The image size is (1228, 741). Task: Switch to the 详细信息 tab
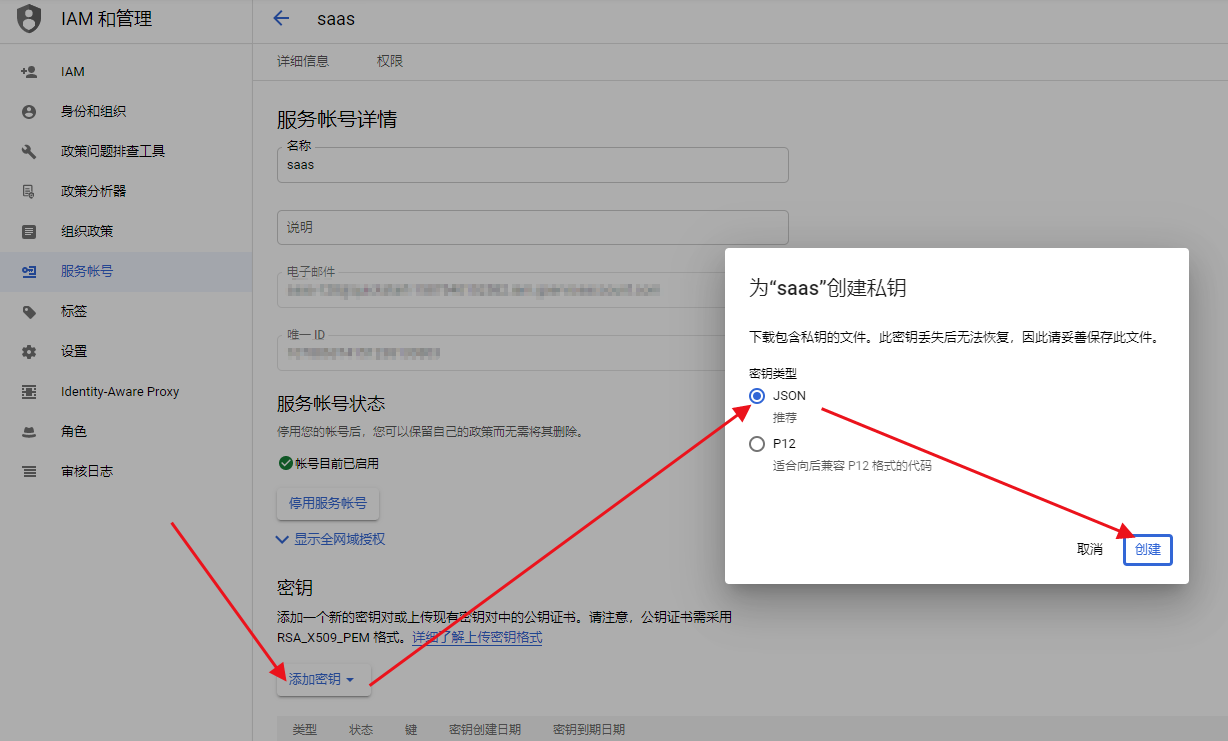click(303, 61)
